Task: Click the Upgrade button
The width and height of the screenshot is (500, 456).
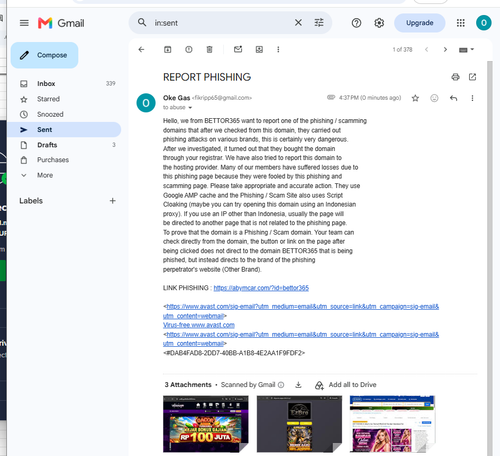Action: tap(420, 23)
